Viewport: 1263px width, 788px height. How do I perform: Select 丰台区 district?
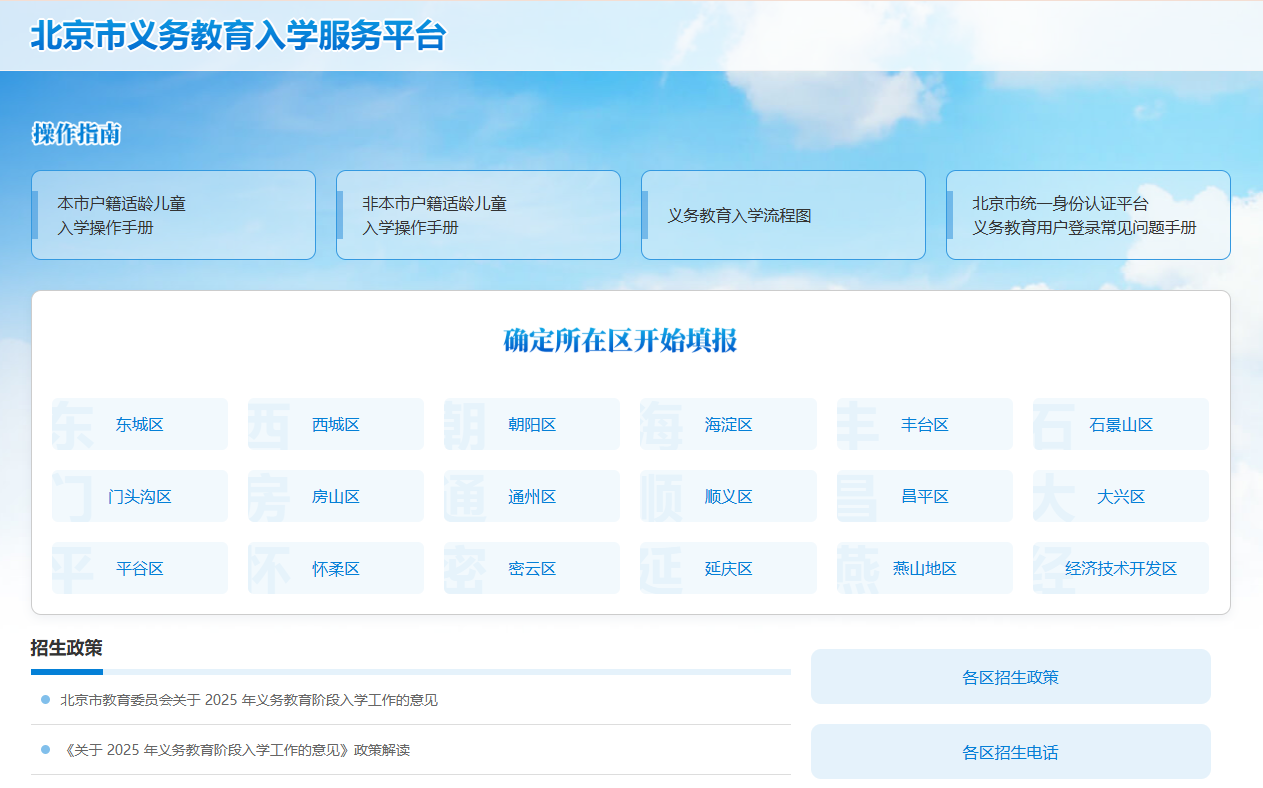point(925,425)
